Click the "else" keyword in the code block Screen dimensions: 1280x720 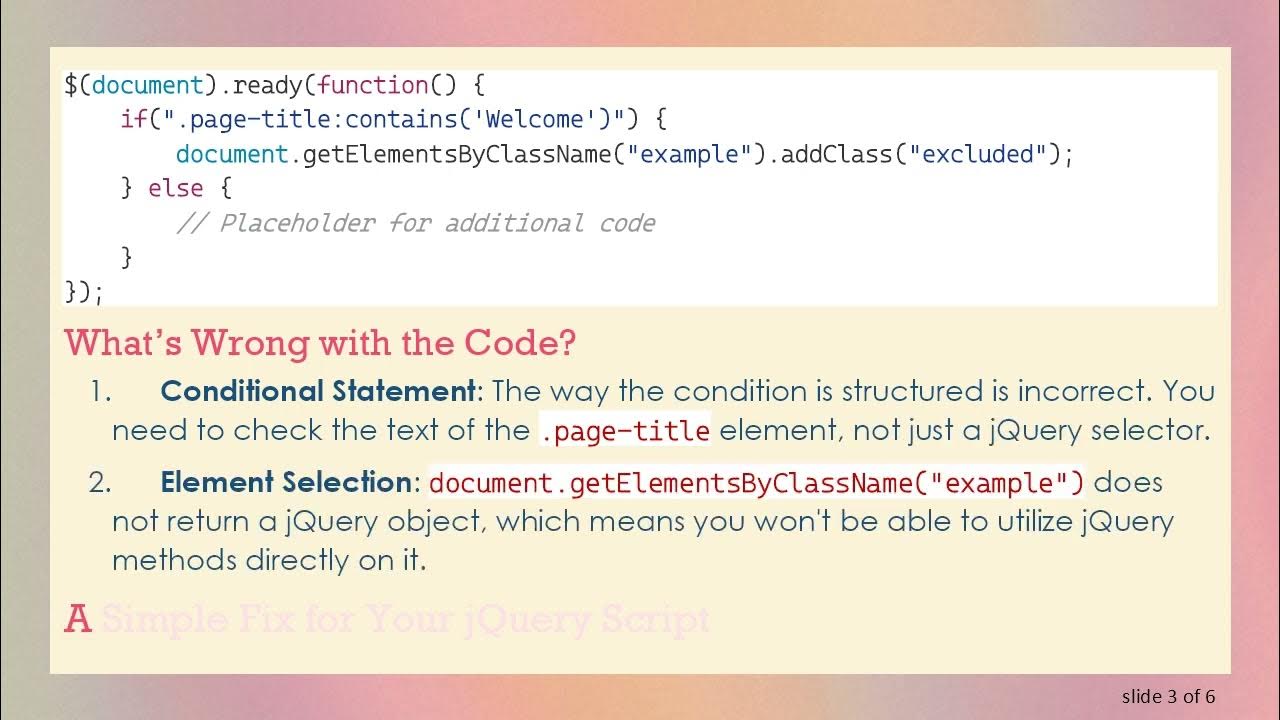tap(175, 188)
